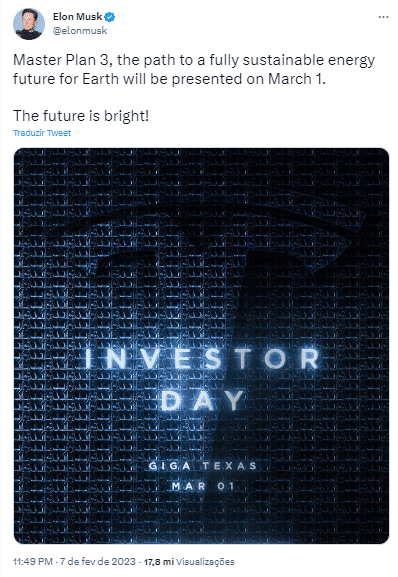This screenshot has height=577, width=398.
Task: Click "MAR 01" text in the image
Action: (203, 486)
